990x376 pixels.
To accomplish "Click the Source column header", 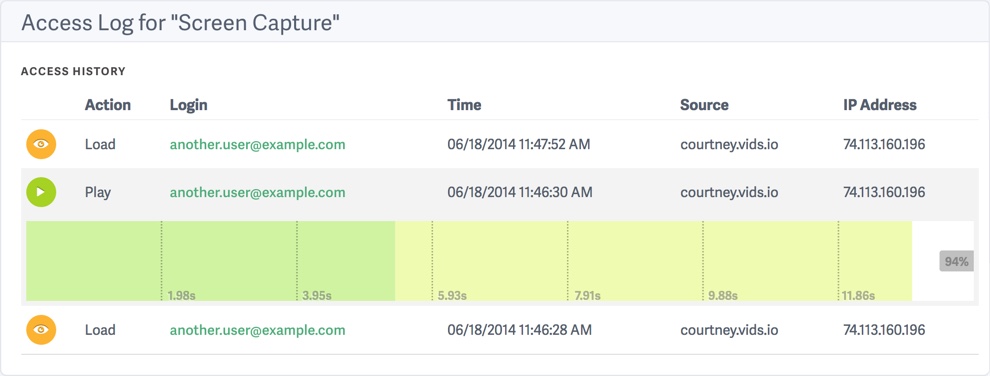I will coord(704,105).
